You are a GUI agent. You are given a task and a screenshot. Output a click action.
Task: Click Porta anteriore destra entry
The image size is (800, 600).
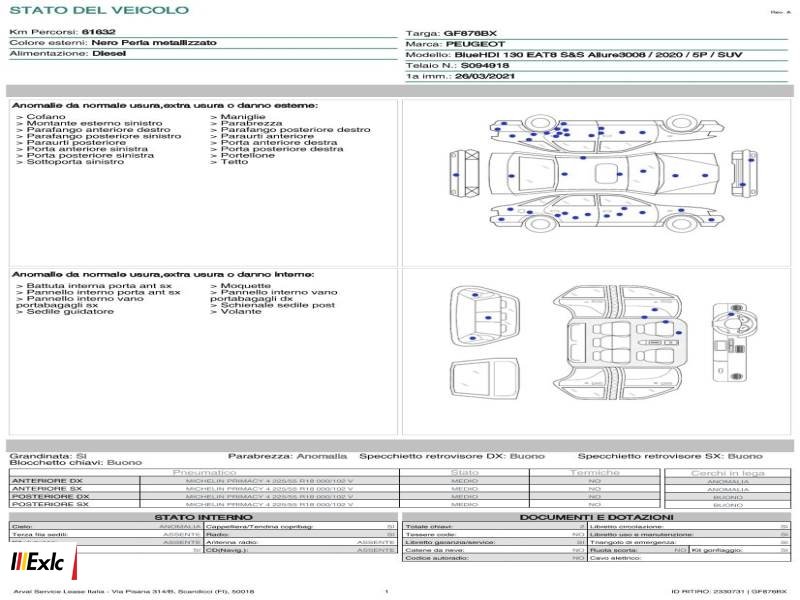(x=273, y=142)
